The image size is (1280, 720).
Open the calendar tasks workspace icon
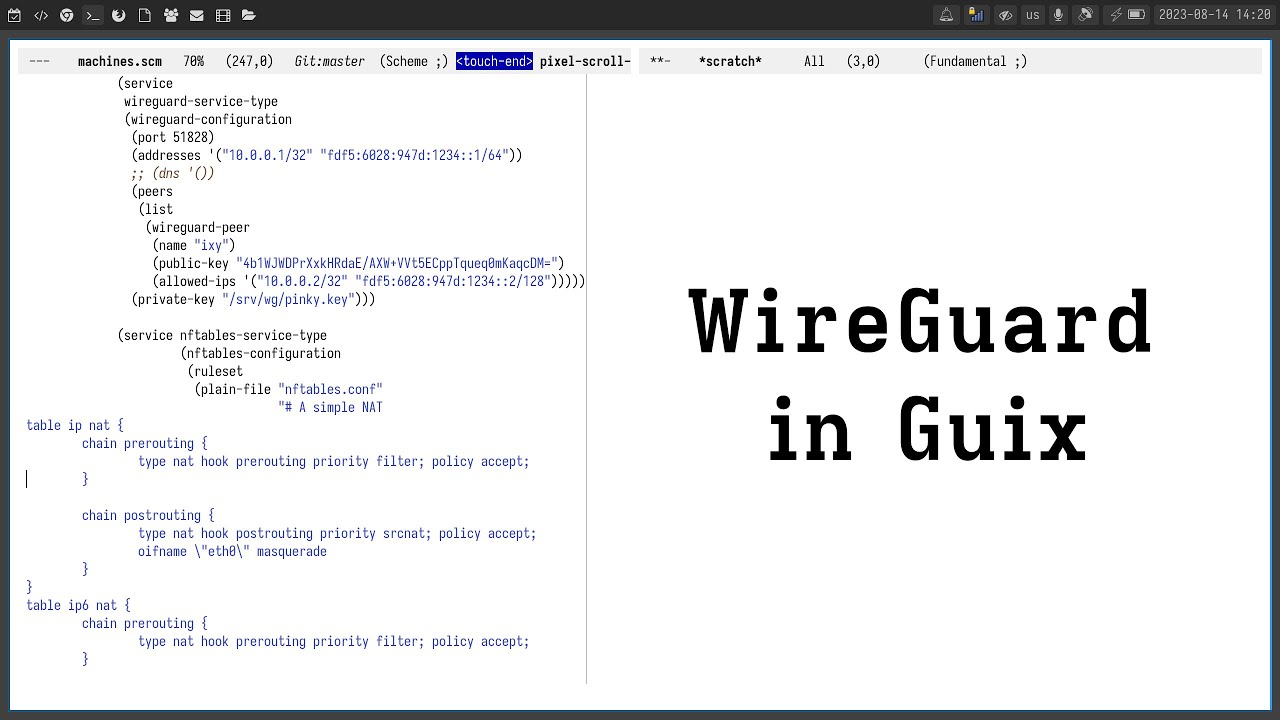[15, 15]
